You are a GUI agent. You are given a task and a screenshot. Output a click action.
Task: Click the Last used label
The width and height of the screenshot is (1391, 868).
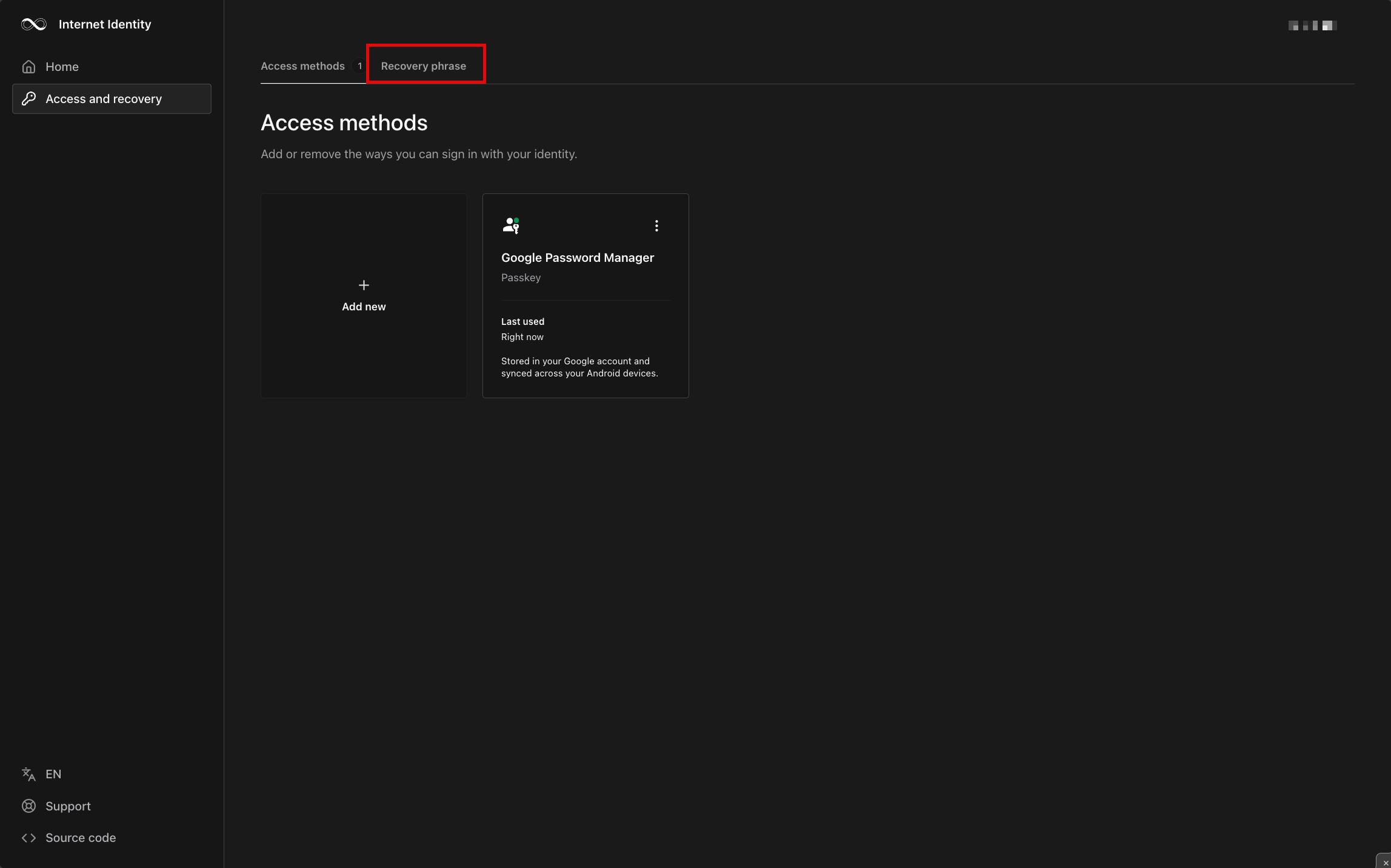tap(522, 321)
